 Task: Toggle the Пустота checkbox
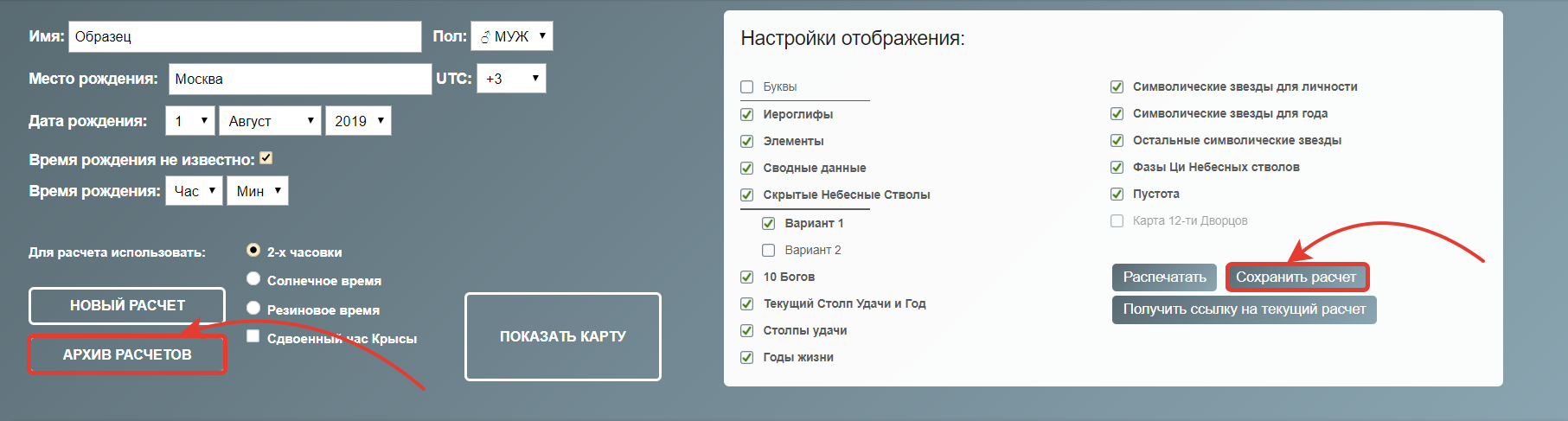1117,194
